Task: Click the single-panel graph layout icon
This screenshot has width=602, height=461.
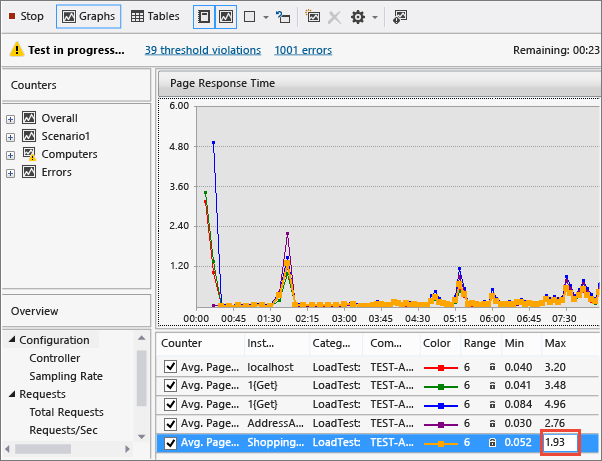Action: pyautogui.click(x=250, y=17)
